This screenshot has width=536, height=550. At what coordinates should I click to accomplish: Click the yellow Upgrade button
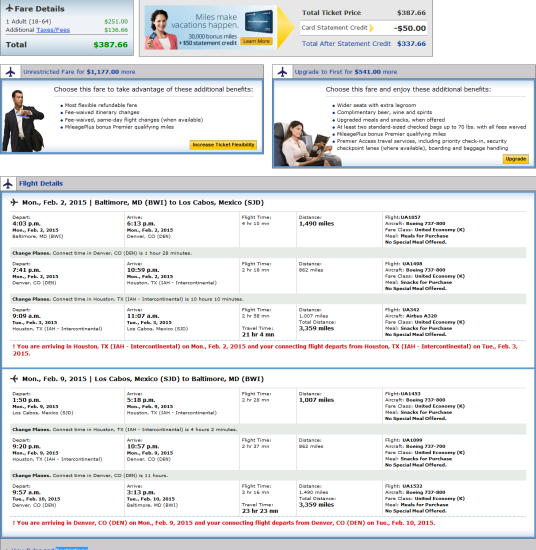tap(516, 159)
